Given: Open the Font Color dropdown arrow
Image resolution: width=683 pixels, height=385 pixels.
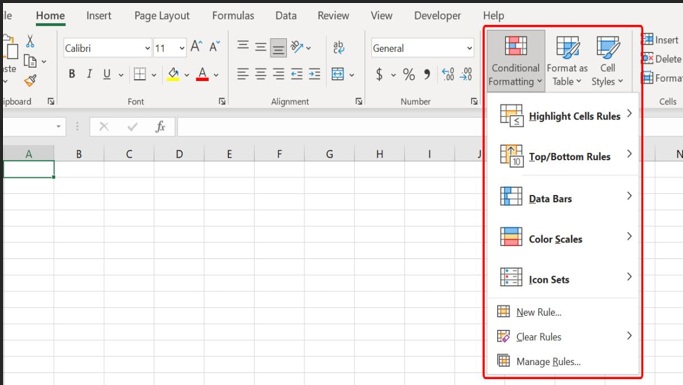Looking at the screenshot, I should point(216,75).
